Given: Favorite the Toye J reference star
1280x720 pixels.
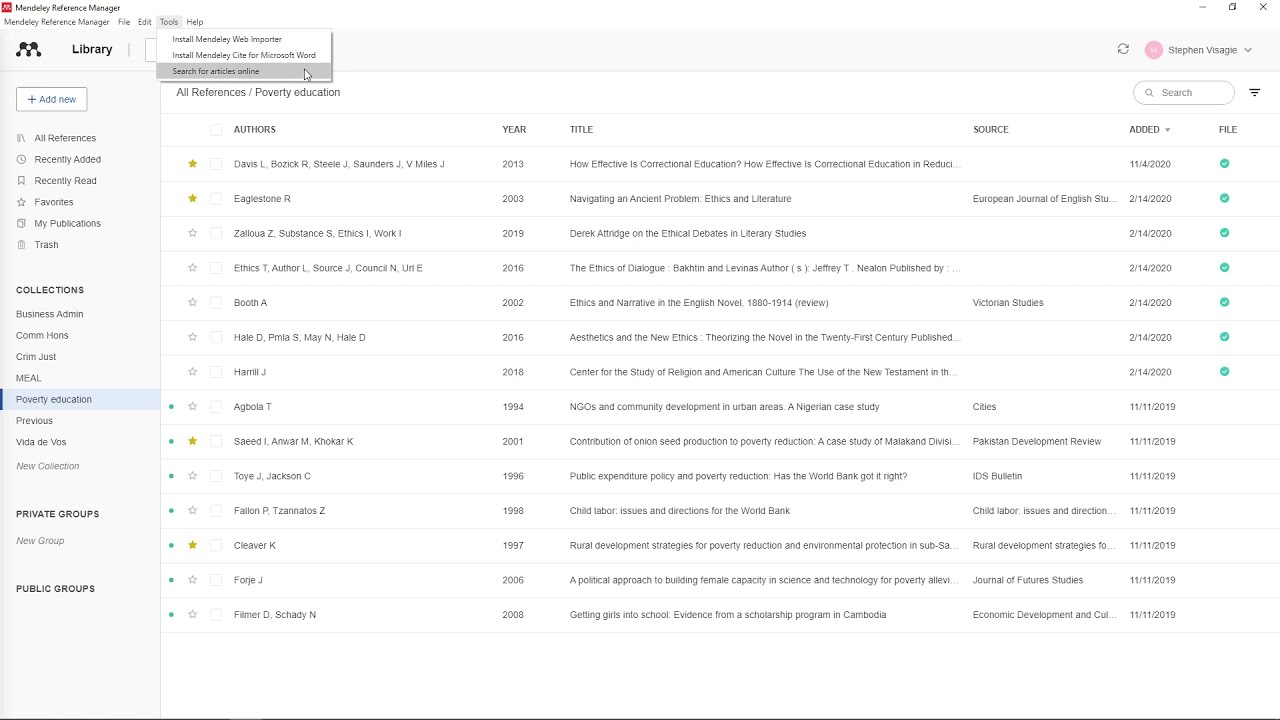Looking at the screenshot, I should (x=193, y=476).
